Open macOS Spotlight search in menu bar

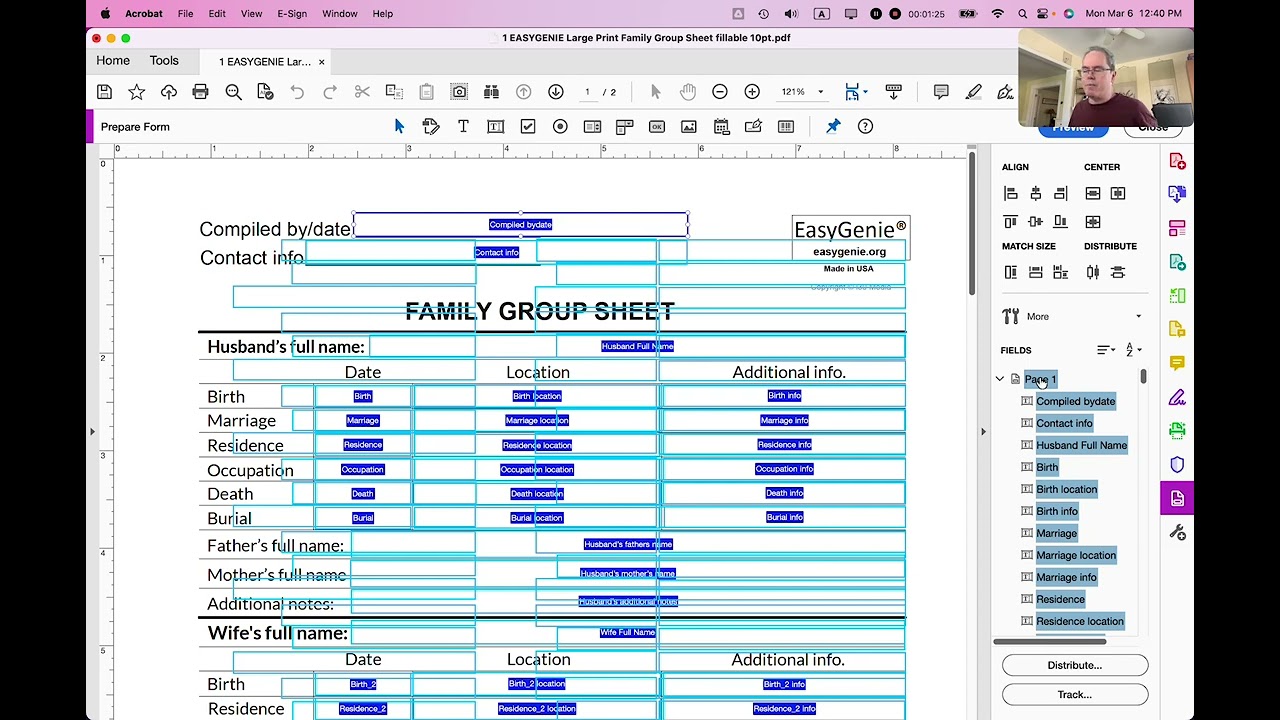[x=1022, y=14]
